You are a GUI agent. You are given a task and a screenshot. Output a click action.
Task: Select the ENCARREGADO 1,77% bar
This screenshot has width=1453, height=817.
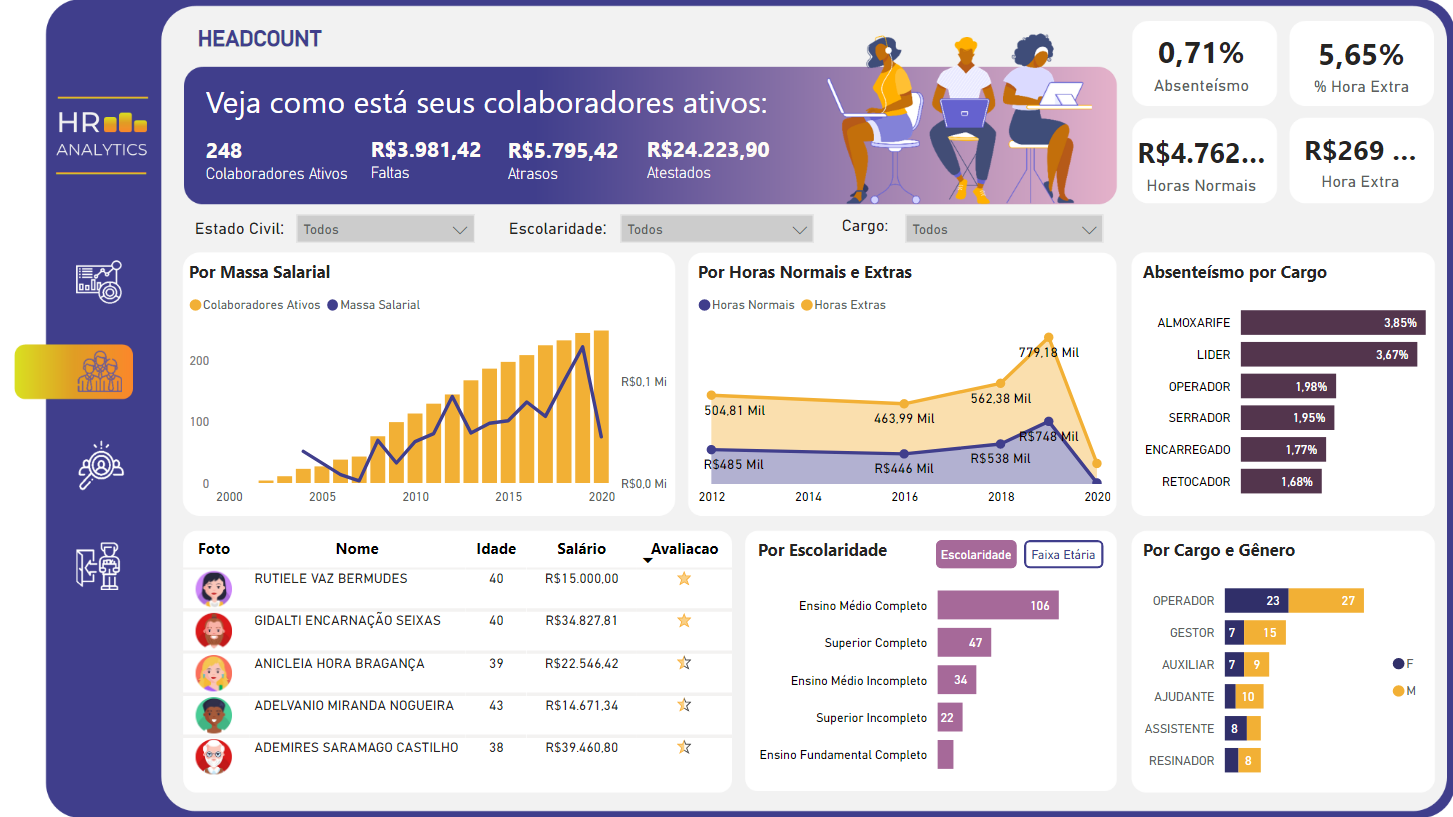pos(1283,449)
